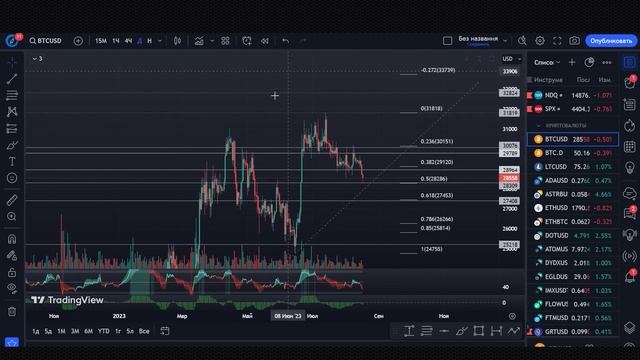This screenshot has height=360, width=640.
Task: Select the NDQ watchlist row
Action: pyautogui.click(x=572, y=95)
